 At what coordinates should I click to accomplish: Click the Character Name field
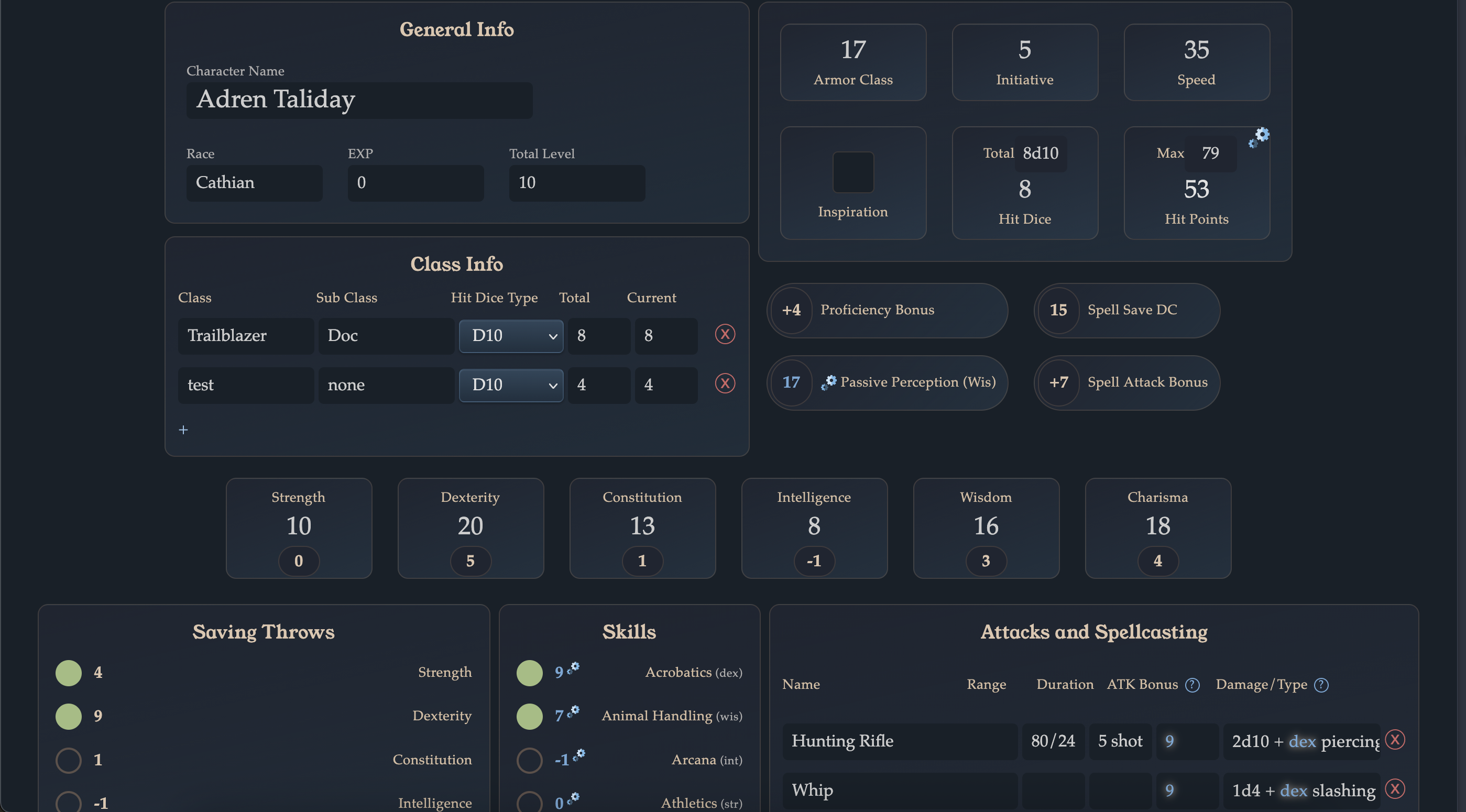359,100
